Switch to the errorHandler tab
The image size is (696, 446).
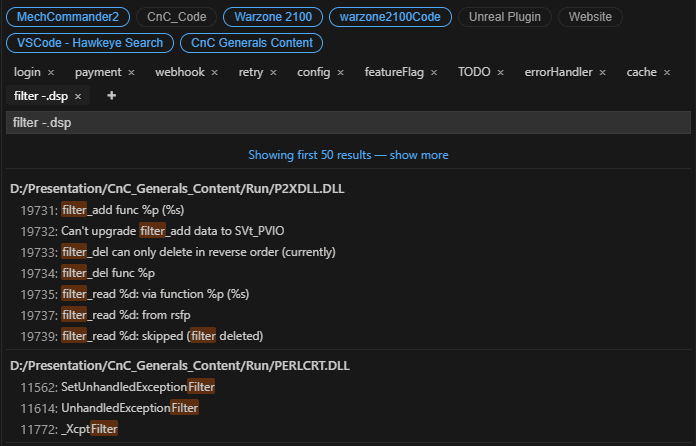click(558, 72)
